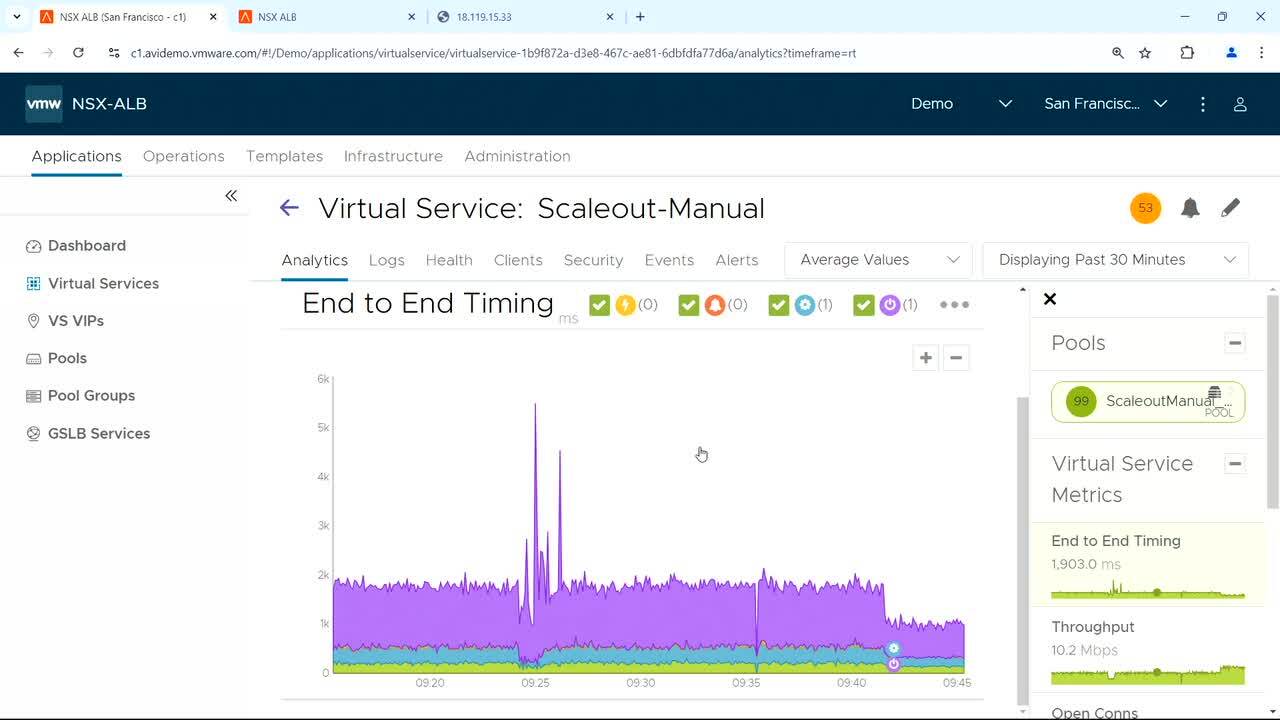Toggle the system events overlay checkbox
Viewport: 1280px width, 720px height.
coord(864,305)
